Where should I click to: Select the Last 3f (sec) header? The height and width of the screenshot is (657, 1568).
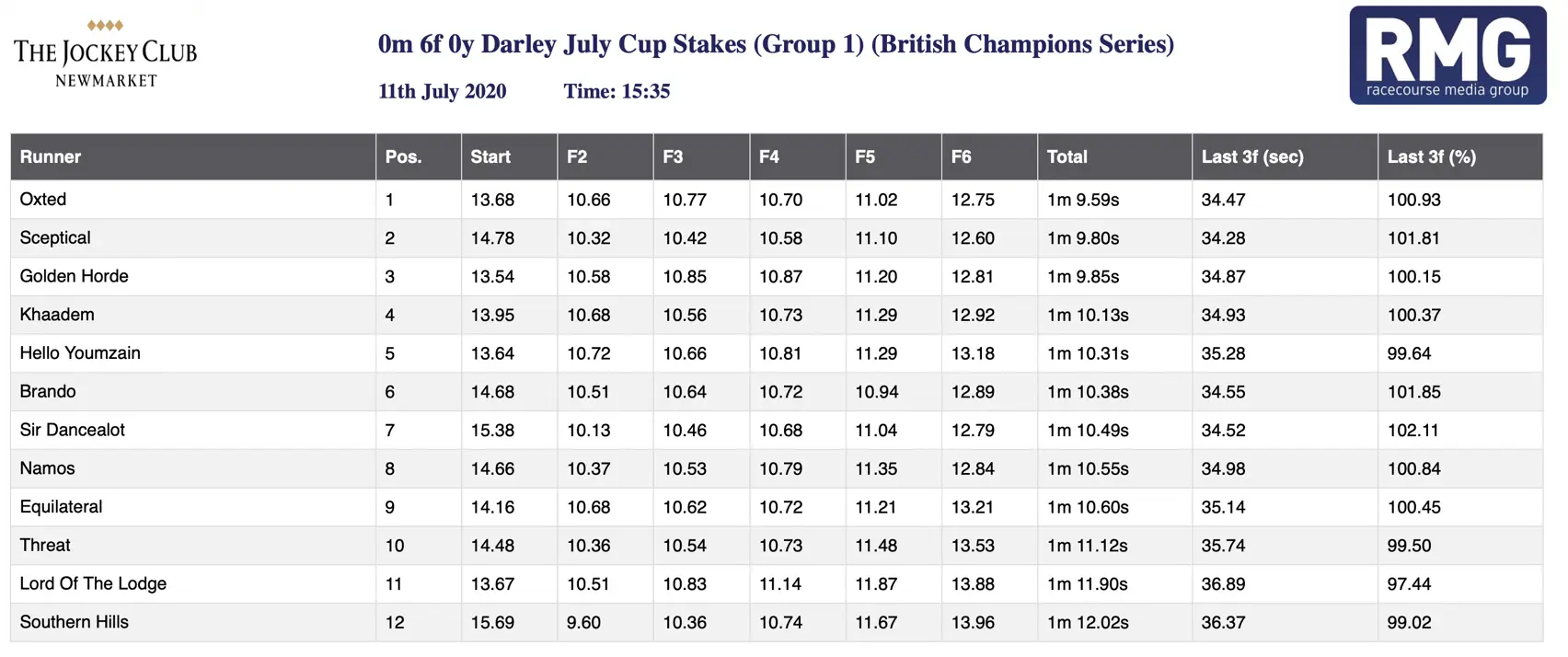1251,156
